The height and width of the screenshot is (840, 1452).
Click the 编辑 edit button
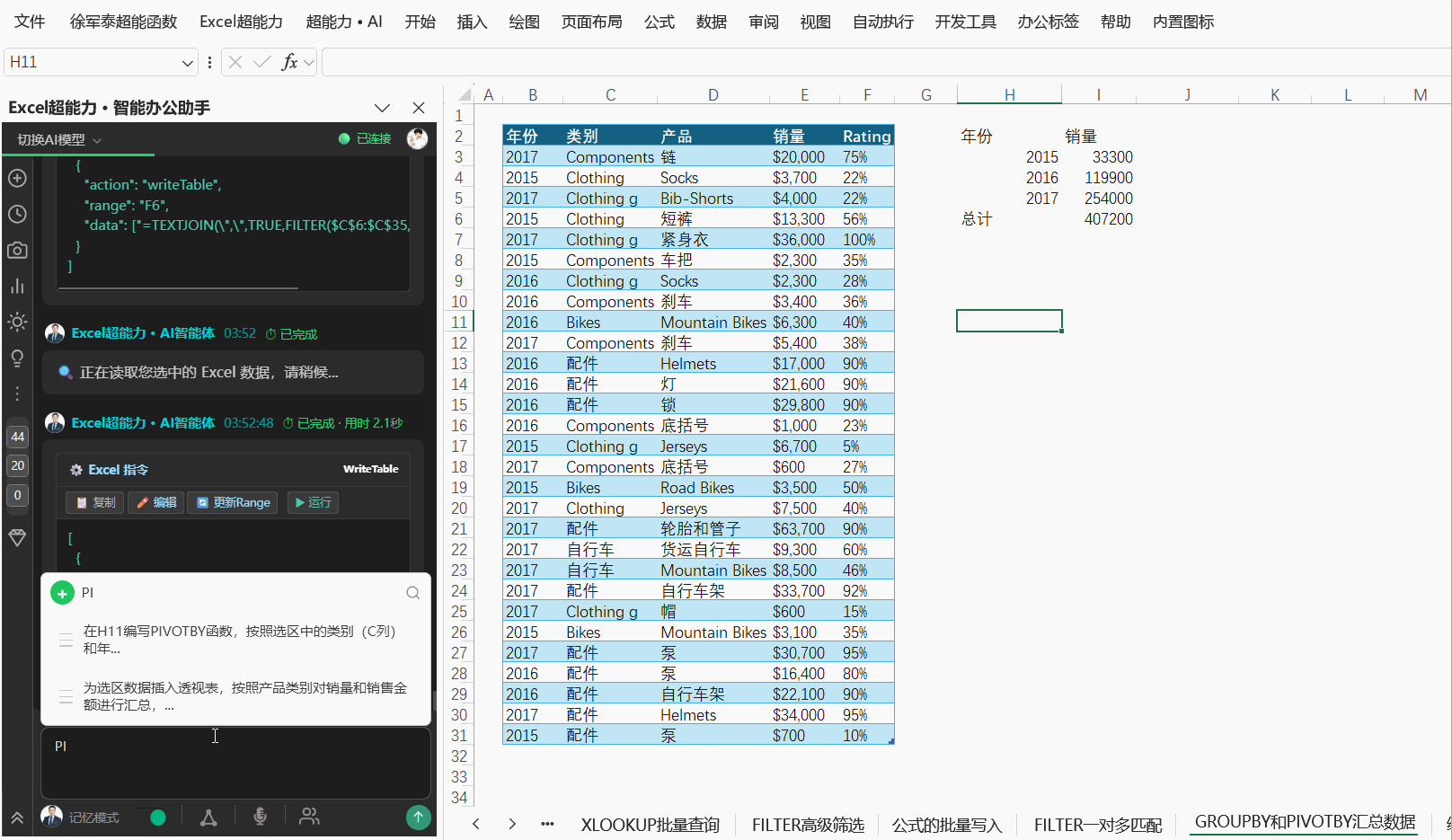point(155,502)
